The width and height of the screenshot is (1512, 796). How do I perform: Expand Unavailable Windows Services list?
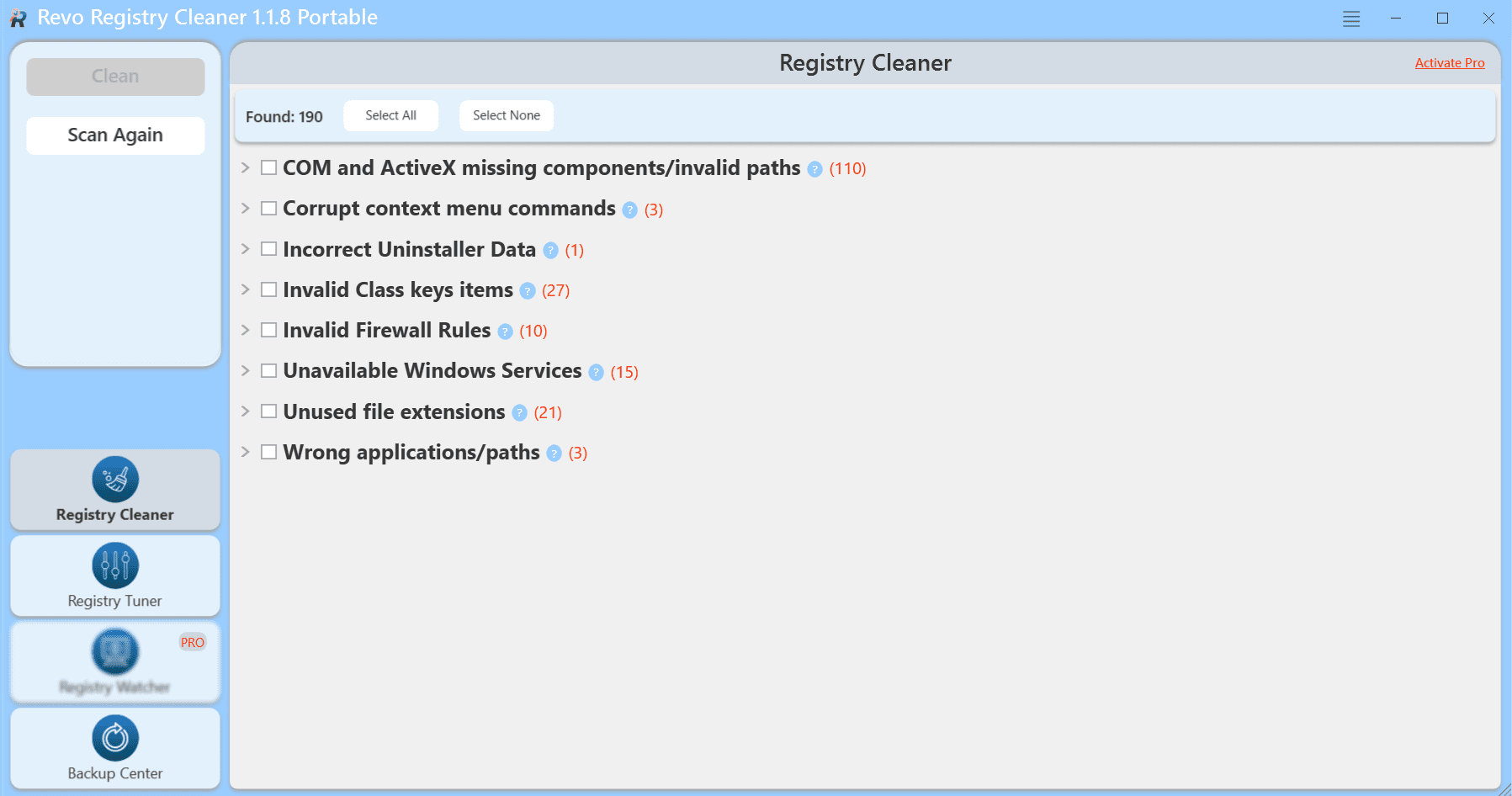click(x=245, y=370)
